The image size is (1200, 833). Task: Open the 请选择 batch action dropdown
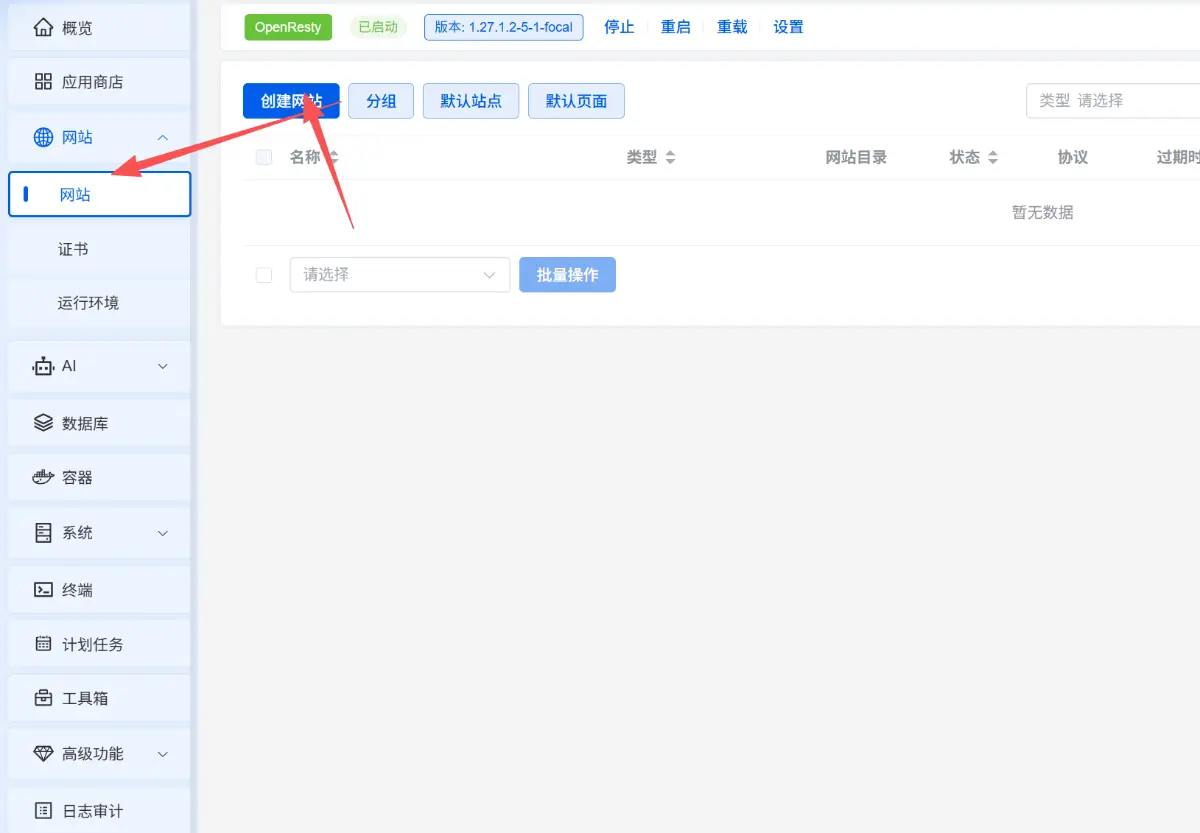[399, 273]
